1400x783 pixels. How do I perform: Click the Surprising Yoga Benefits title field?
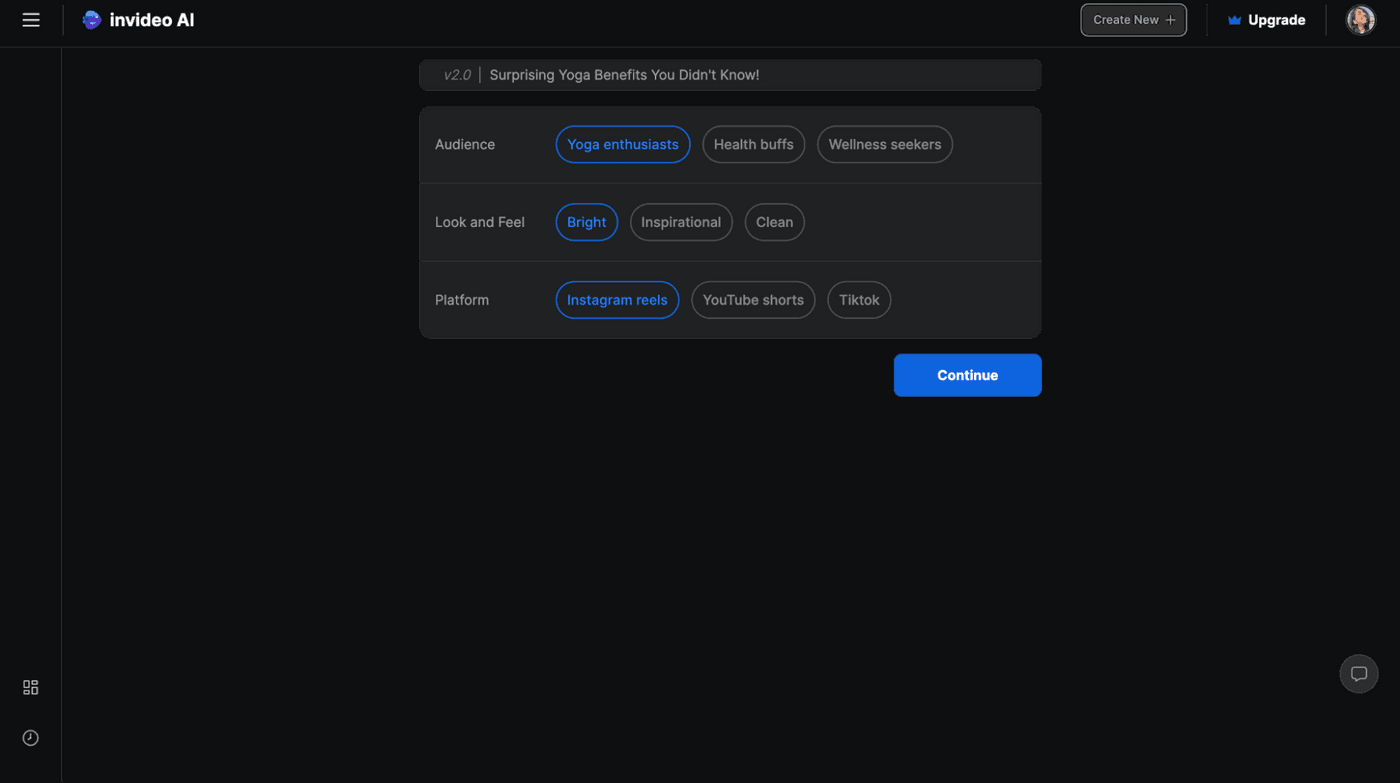(624, 75)
